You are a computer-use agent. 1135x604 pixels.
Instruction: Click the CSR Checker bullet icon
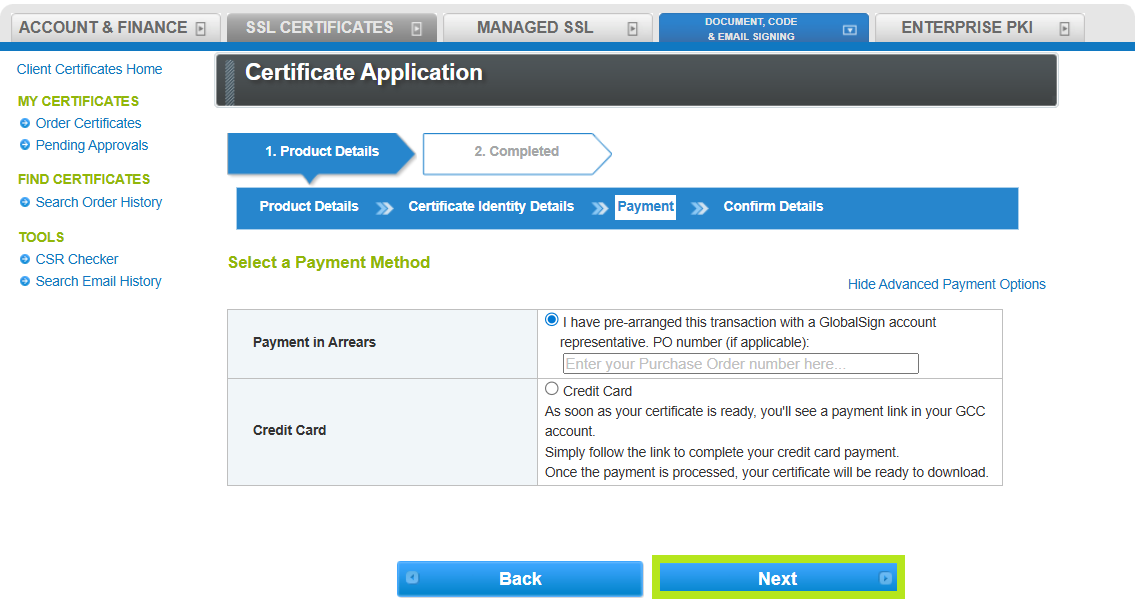[23, 259]
